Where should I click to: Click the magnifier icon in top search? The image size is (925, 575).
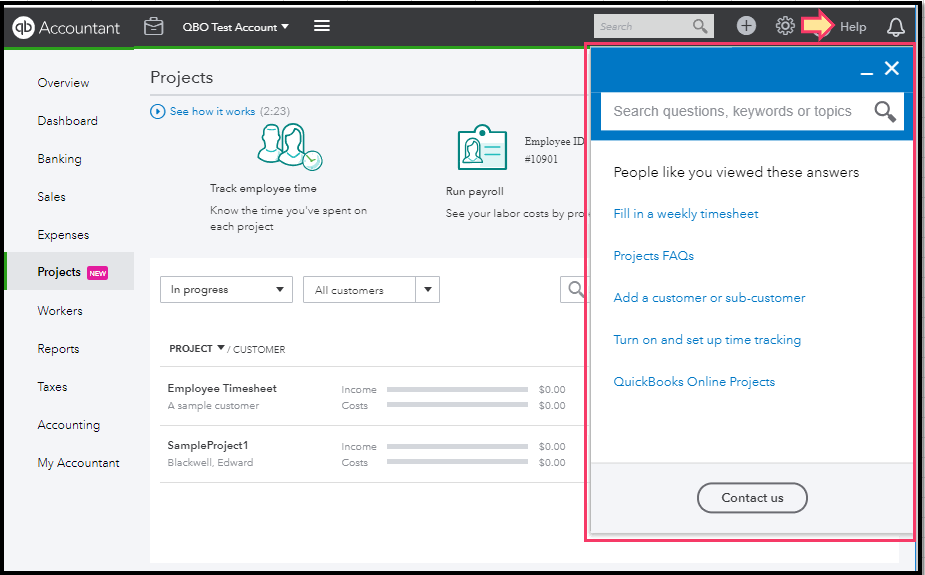(700, 27)
